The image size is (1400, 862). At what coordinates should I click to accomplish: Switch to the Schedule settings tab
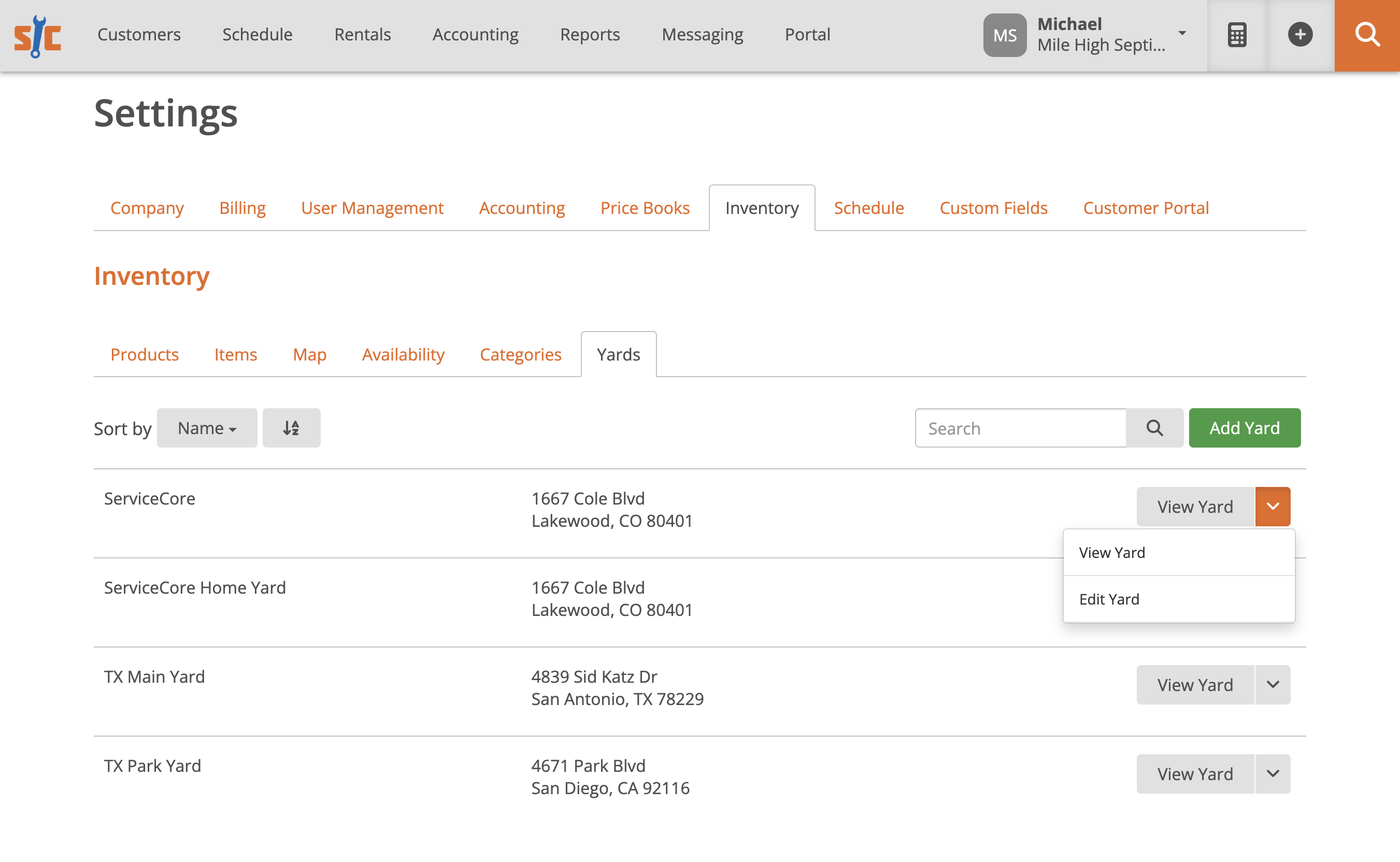[869, 208]
